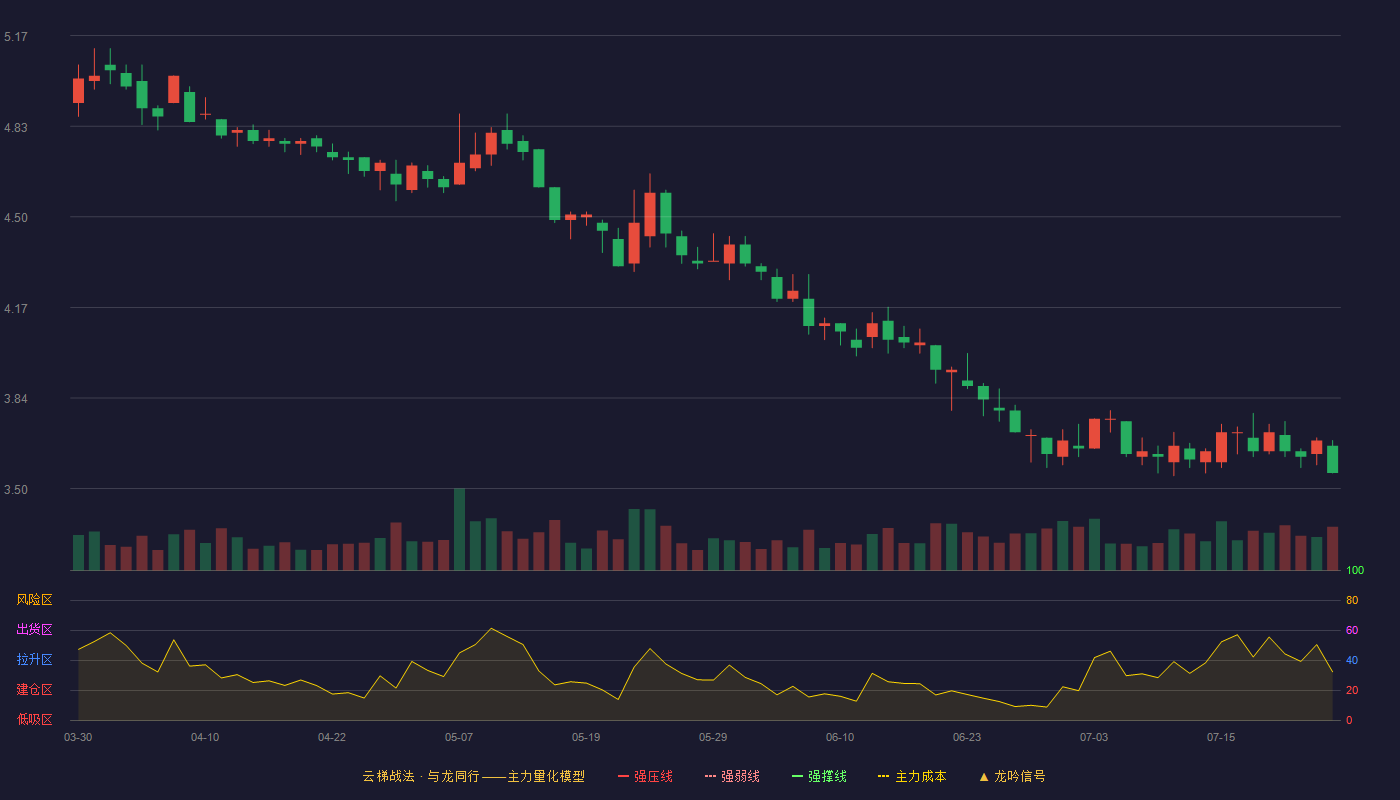Viewport: 1400px width, 800px height.
Task: Select the 风险区 zone label
Action: 34,600
